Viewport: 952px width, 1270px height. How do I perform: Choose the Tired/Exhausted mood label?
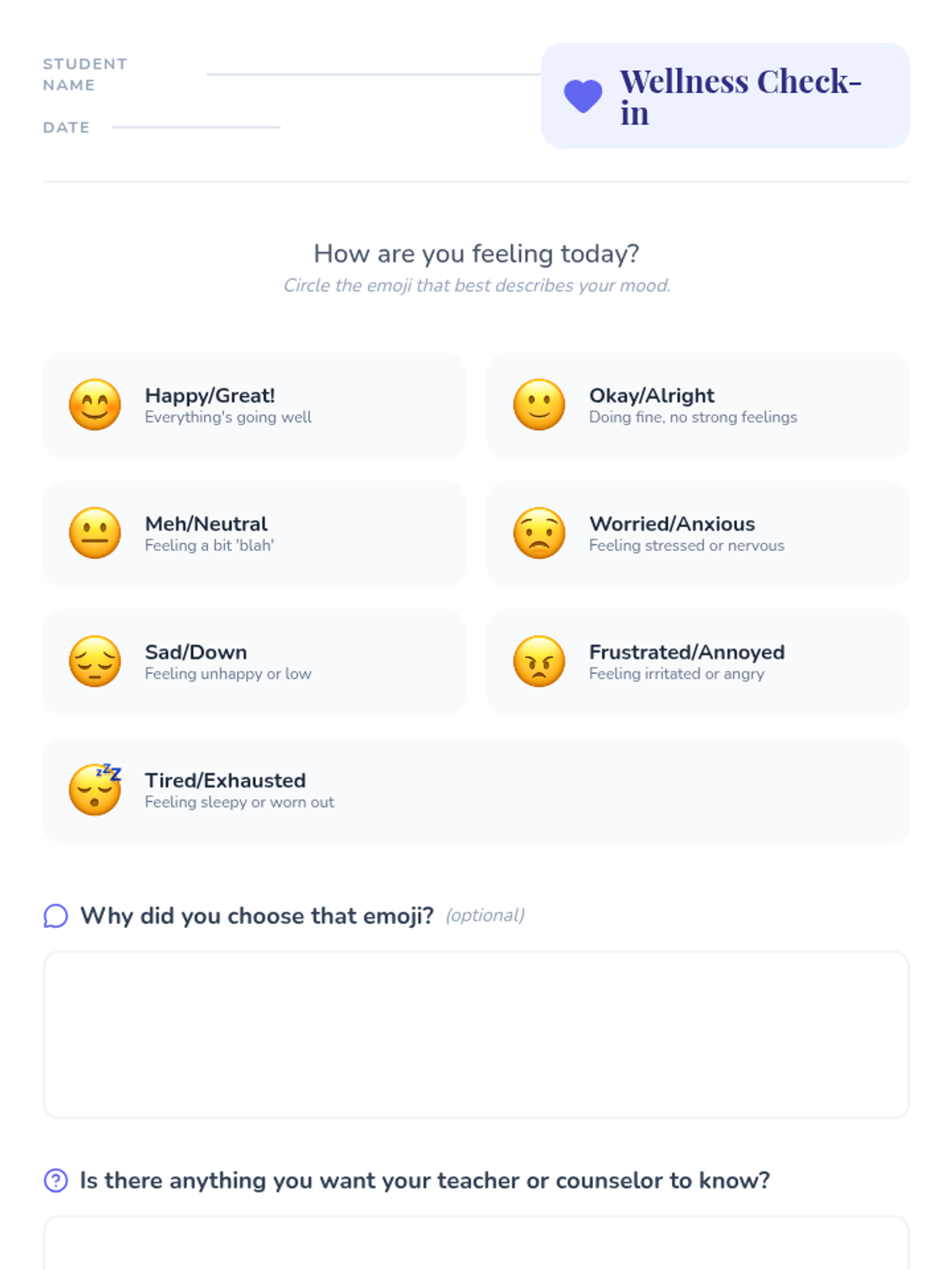pyautogui.click(x=225, y=780)
